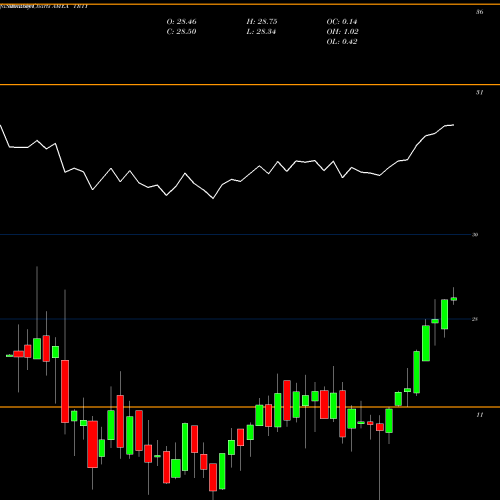500x500 pixels.
Task: Click the chart symbol title text
Action: (x=44, y=6)
